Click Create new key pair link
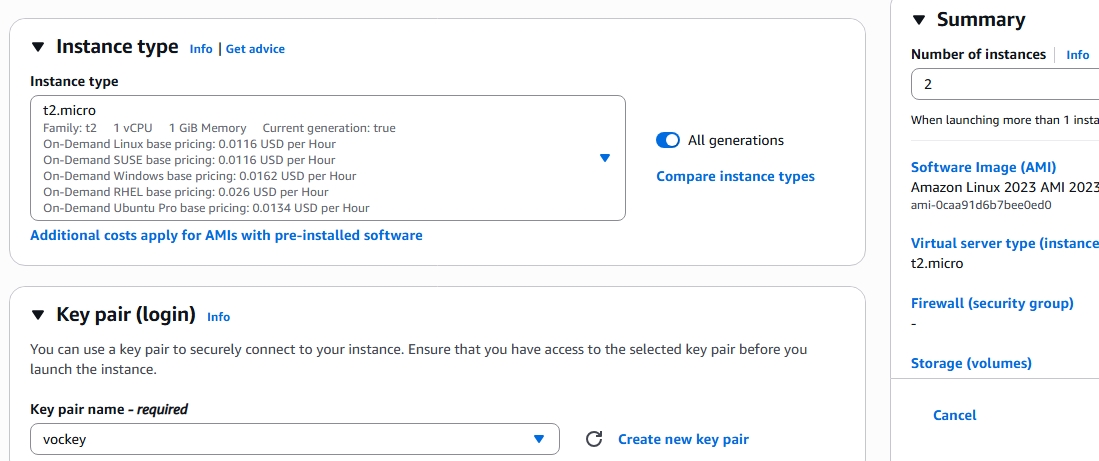1099x461 pixels. [683, 439]
